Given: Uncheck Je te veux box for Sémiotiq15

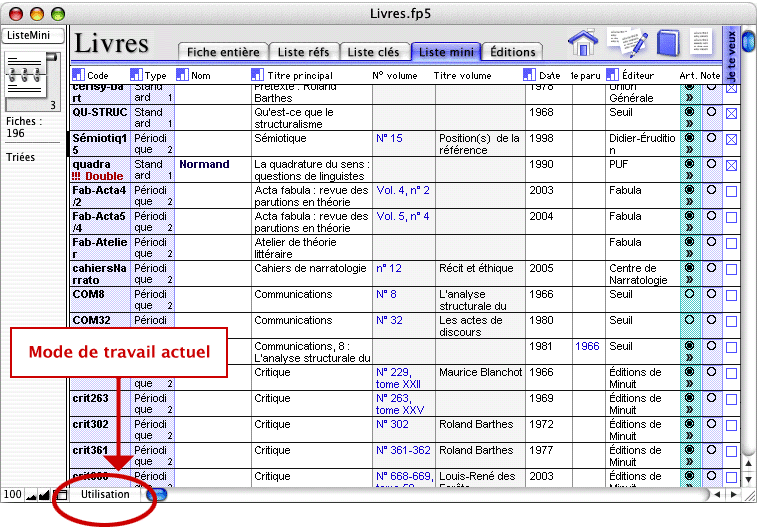Looking at the screenshot, I should coord(731,140).
